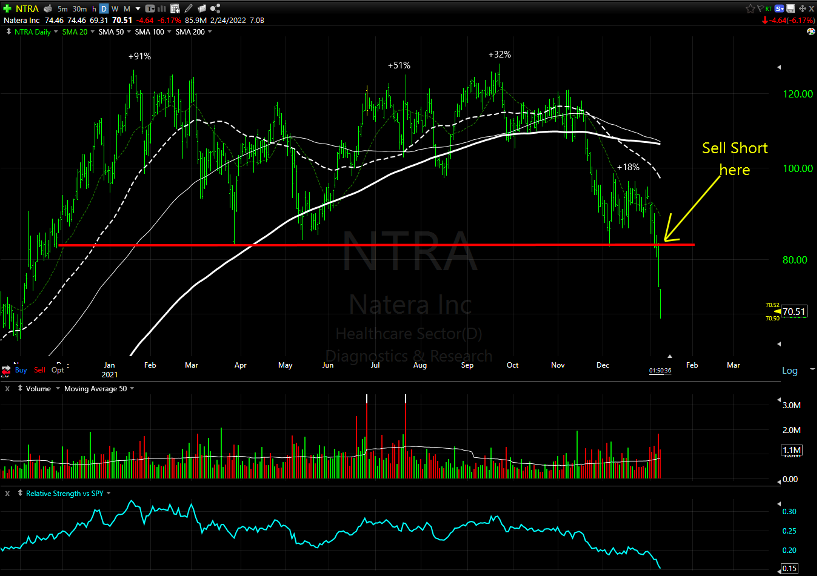Viewport: 817px width, 576px height.
Task: Switch to 5m timeframe
Action: [63, 9]
